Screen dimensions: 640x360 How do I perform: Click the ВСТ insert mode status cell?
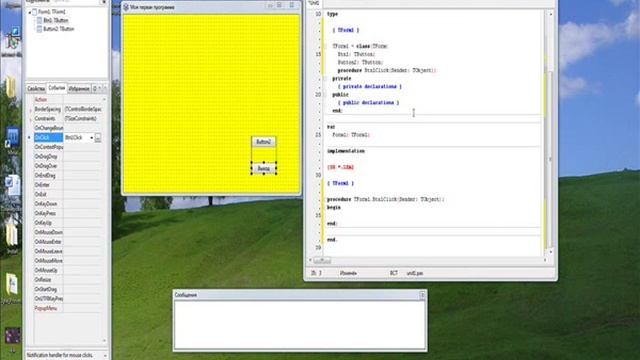[393, 273]
